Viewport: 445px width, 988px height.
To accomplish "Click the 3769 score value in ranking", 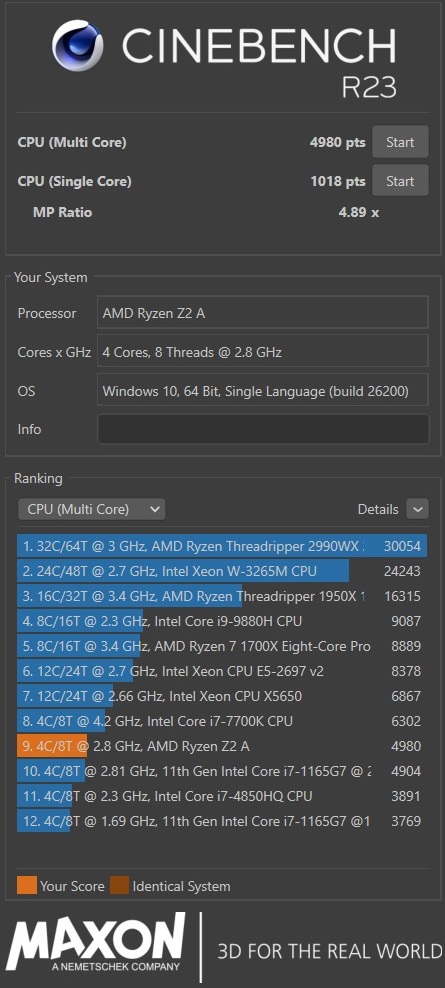I will [405, 821].
